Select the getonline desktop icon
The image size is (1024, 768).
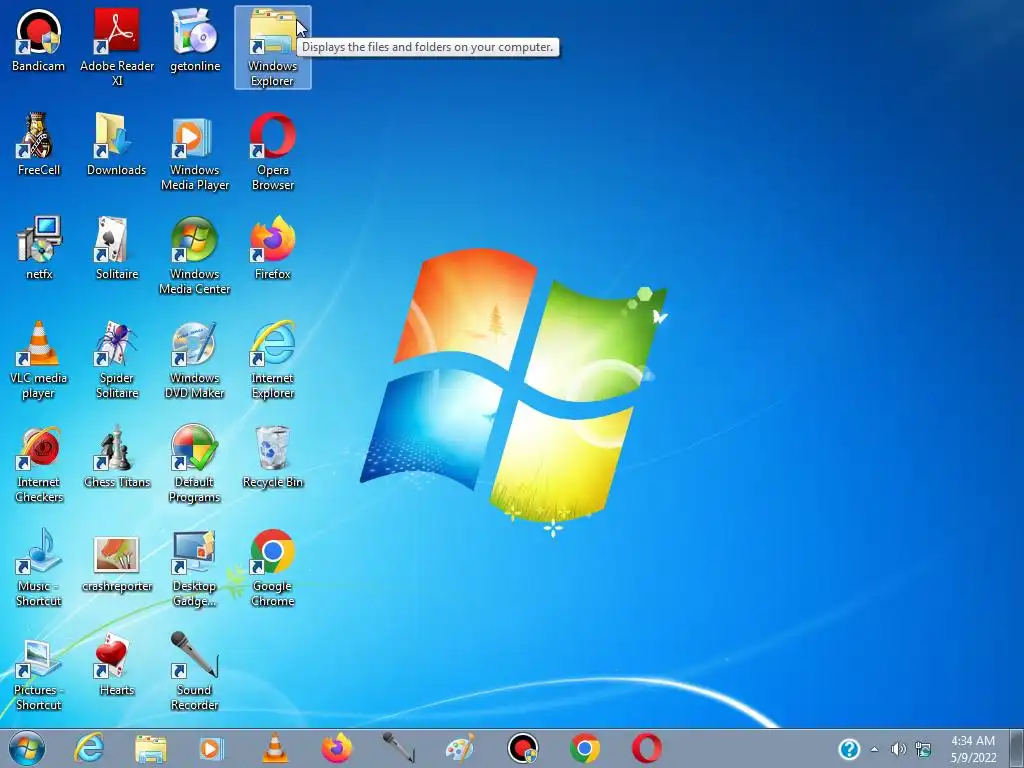pos(195,41)
